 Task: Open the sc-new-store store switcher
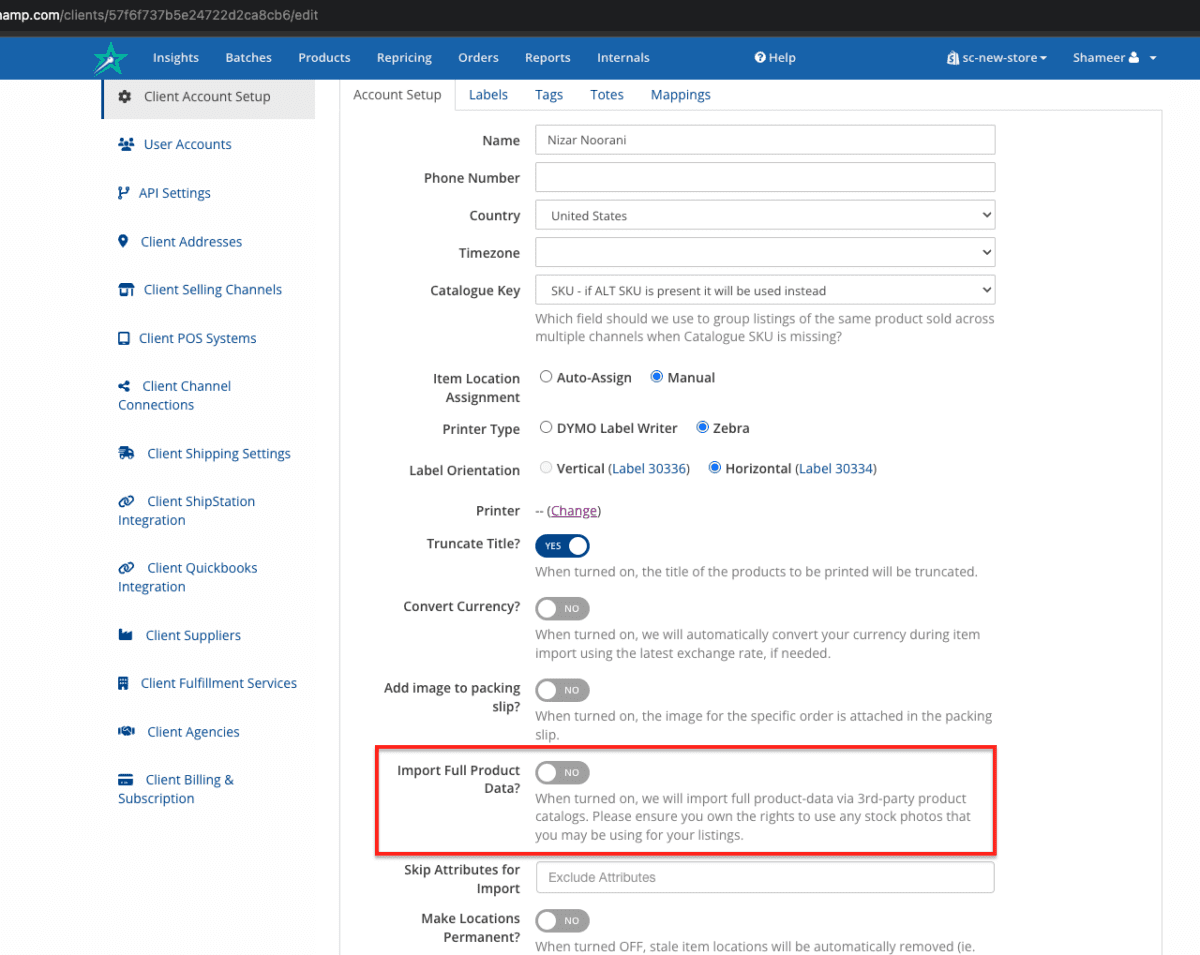pos(996,58)
